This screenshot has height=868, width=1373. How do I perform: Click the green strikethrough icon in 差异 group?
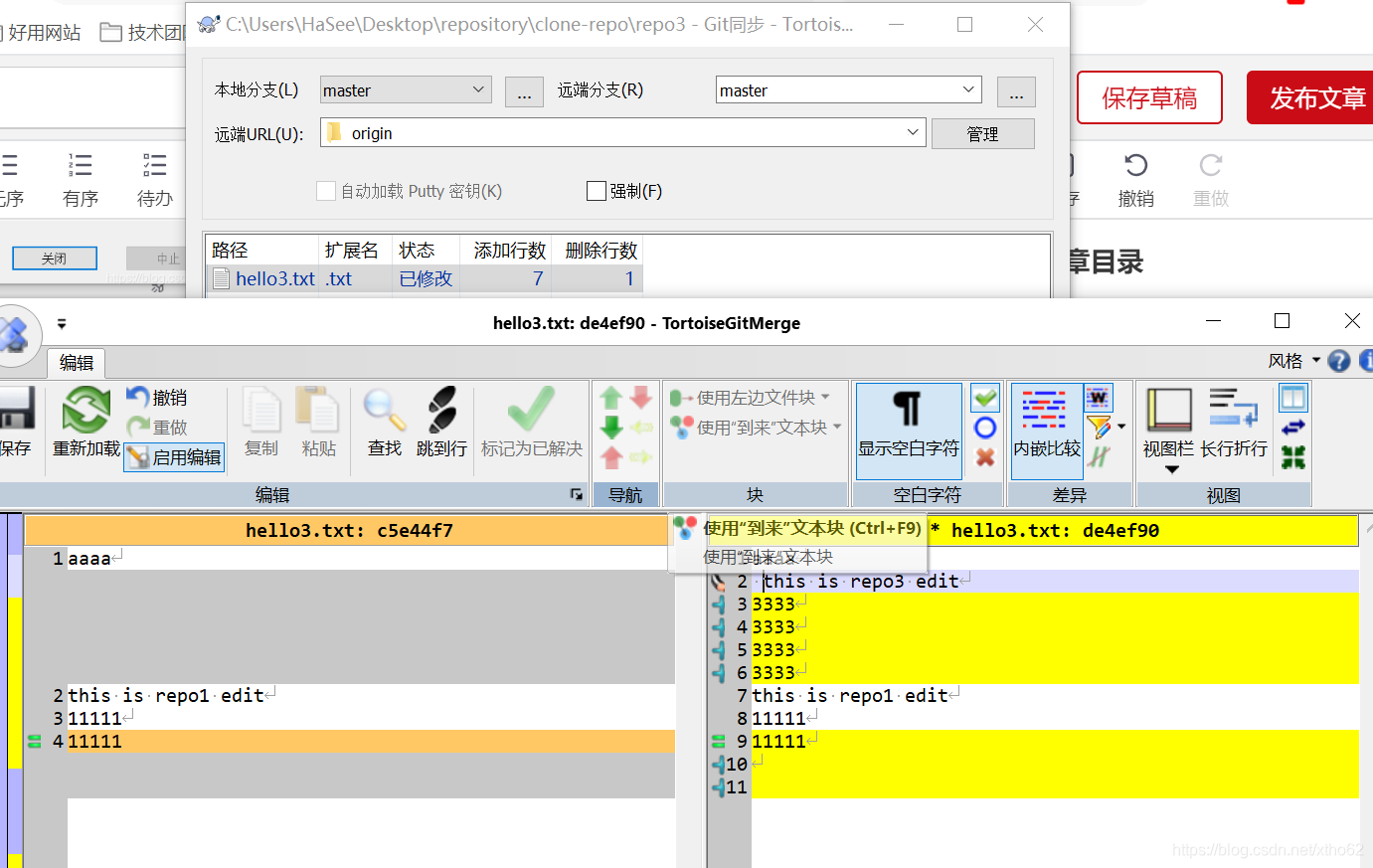click(1099, 457)
